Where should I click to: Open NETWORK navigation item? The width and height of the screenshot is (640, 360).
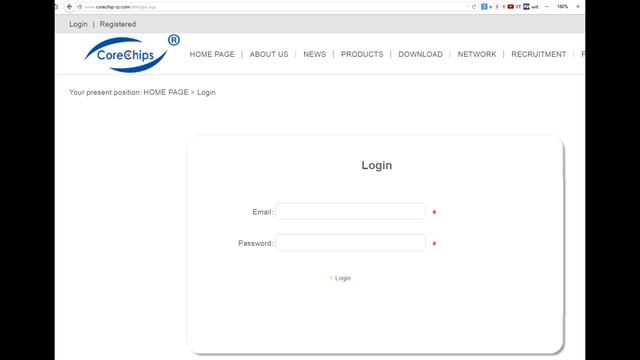click(x=477, y=54)
